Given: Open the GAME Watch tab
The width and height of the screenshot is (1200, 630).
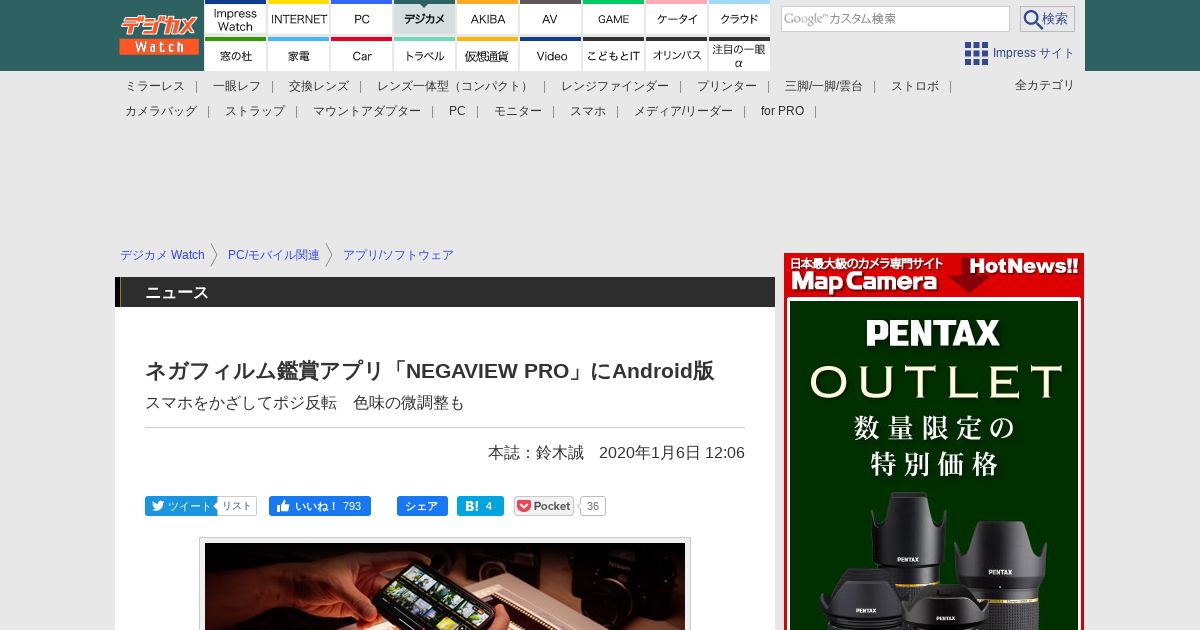Looking at the screenshot, I should click(x=614, y=18).
